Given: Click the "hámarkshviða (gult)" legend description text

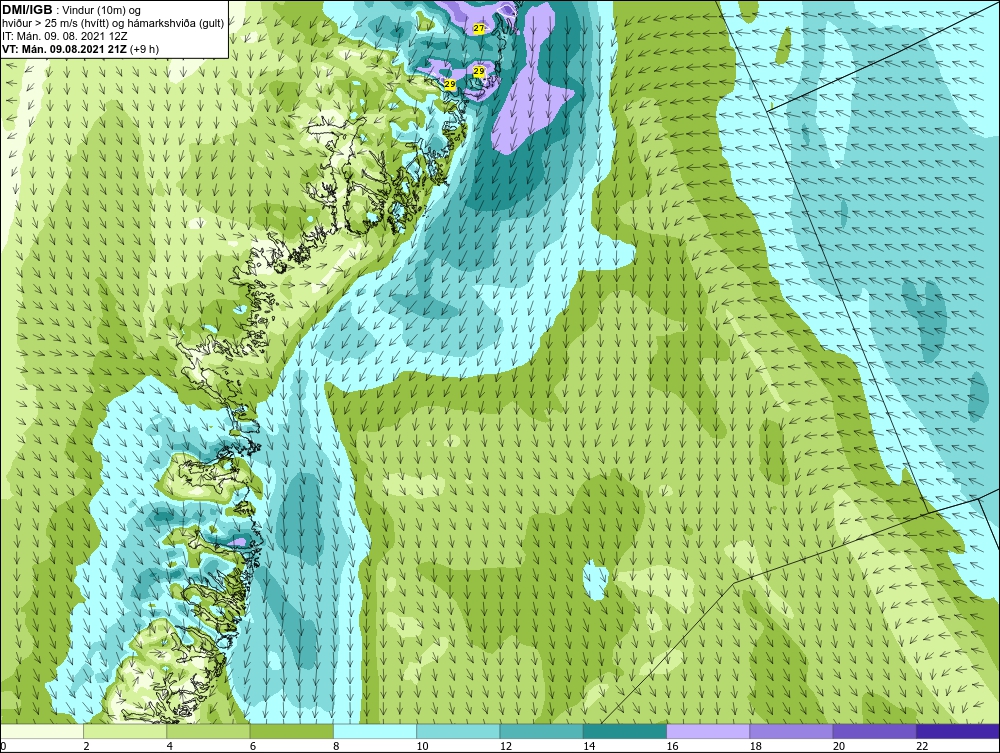Looking at the screenshot, I should 173,24.
